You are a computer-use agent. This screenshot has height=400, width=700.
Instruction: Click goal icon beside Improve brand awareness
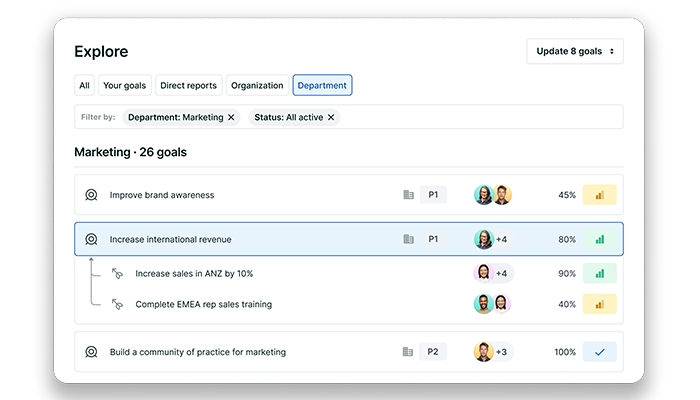91,195
